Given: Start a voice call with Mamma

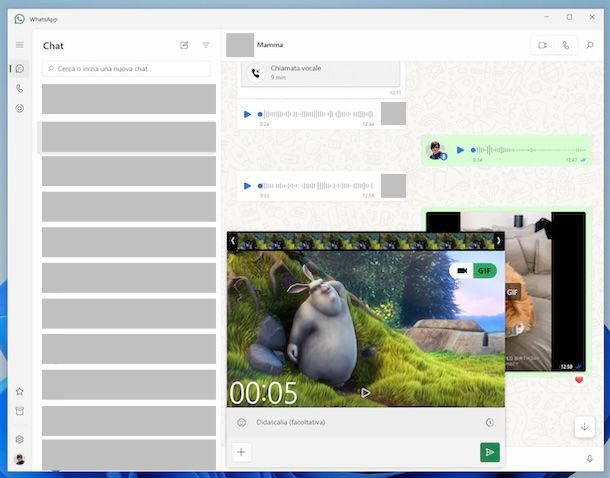Looking at the screenshot, I should pyautogui.click(x=566, y=46).
